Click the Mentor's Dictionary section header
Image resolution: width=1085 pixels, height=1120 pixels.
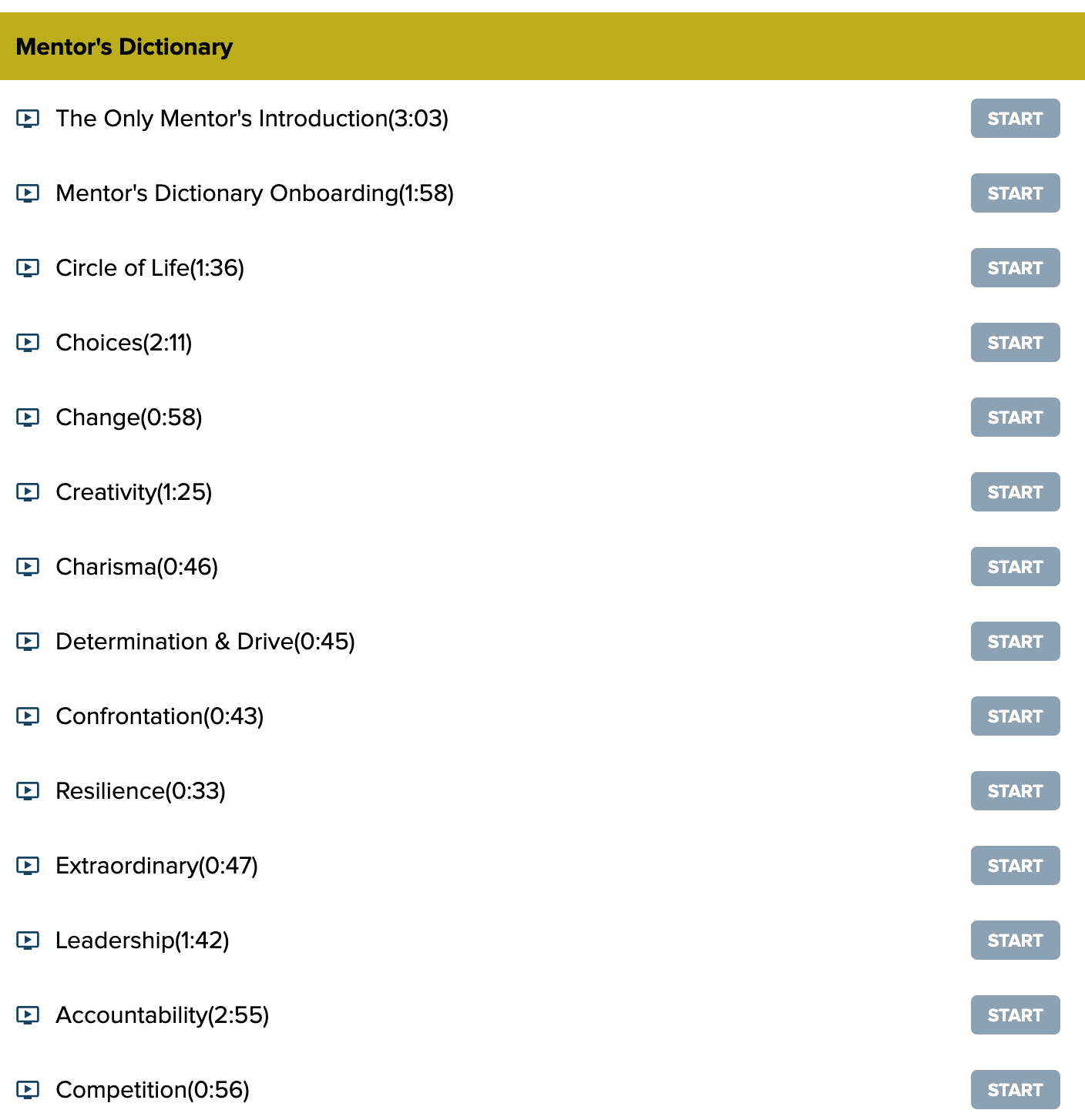coord(124,47)
